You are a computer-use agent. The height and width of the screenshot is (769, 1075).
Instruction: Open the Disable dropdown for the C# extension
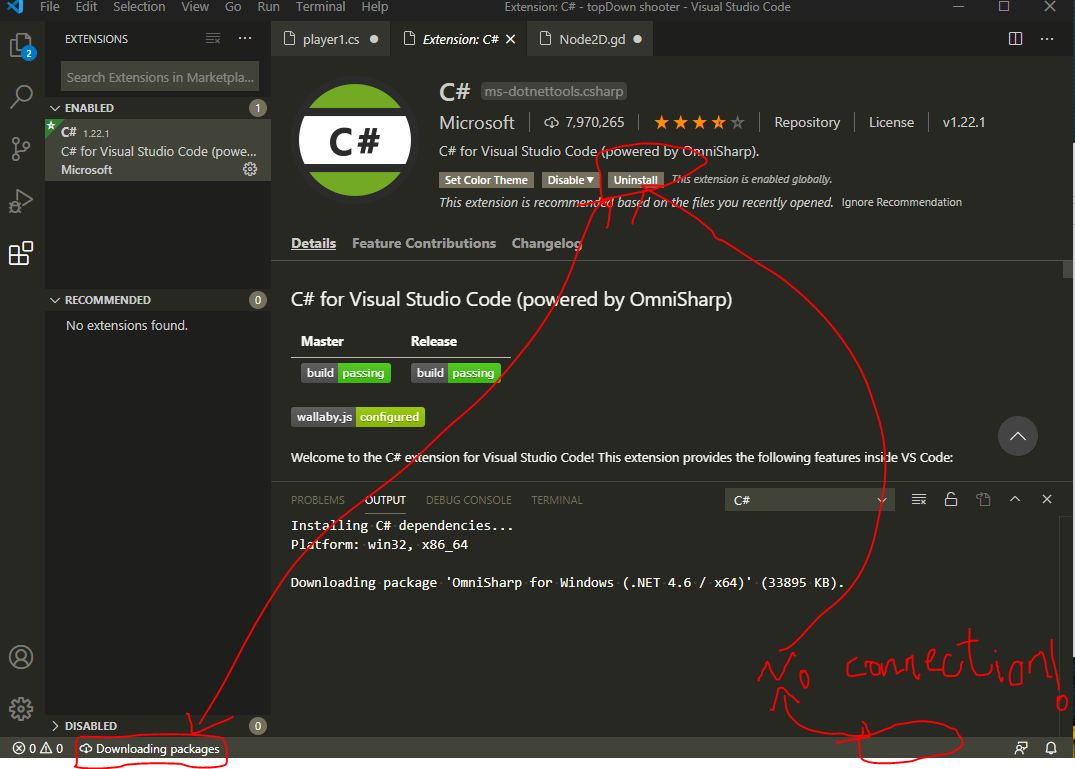[x=570, y=180]
